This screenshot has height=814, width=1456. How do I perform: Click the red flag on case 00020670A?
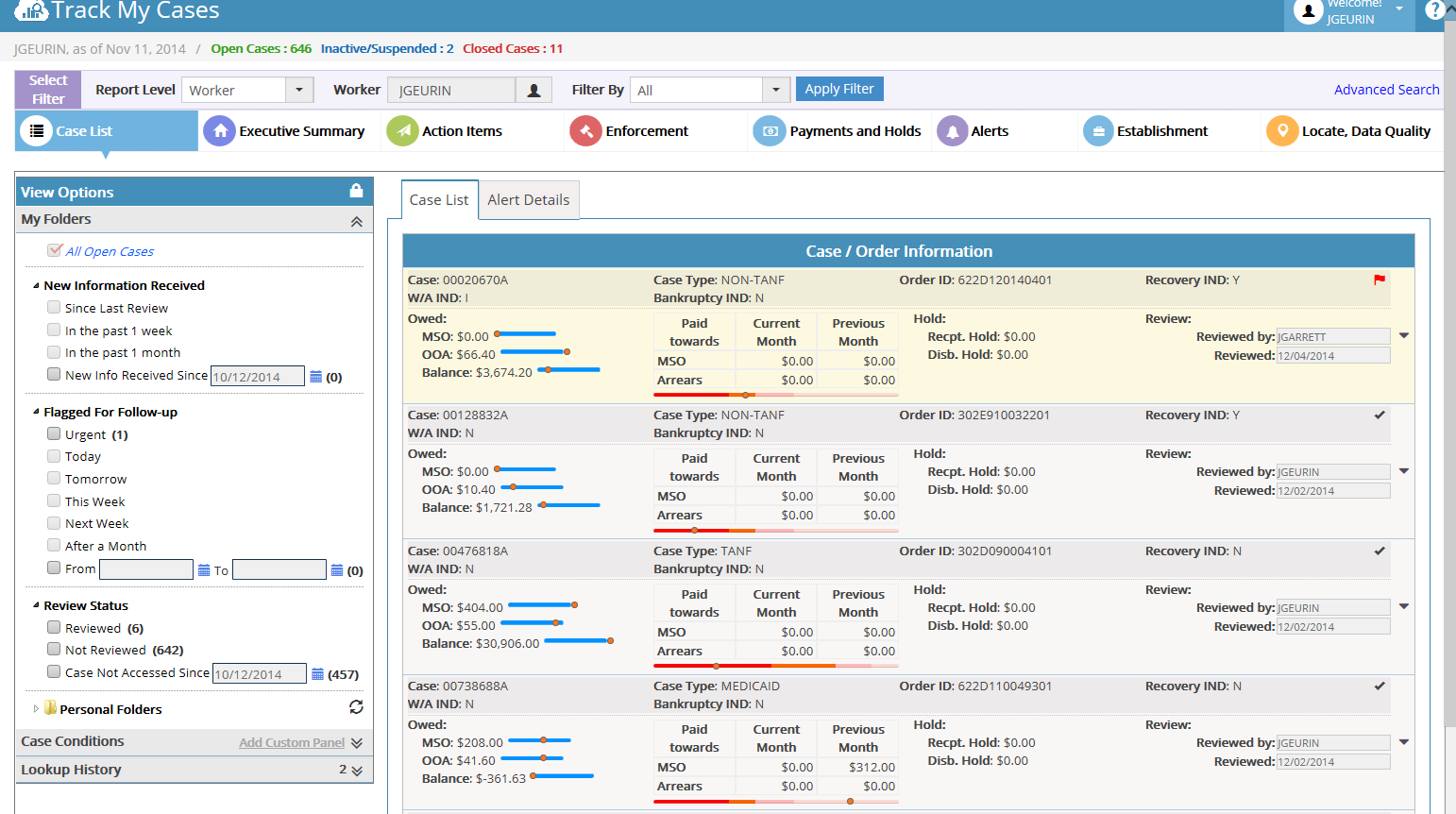(1380, 280)
